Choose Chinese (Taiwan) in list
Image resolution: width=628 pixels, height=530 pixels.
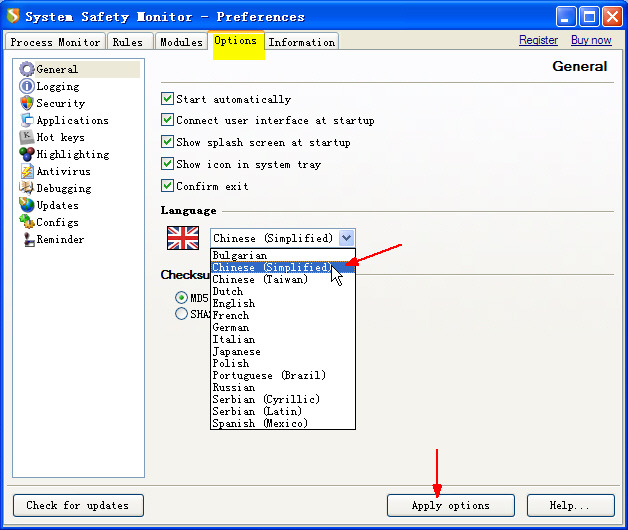[283, 279]
